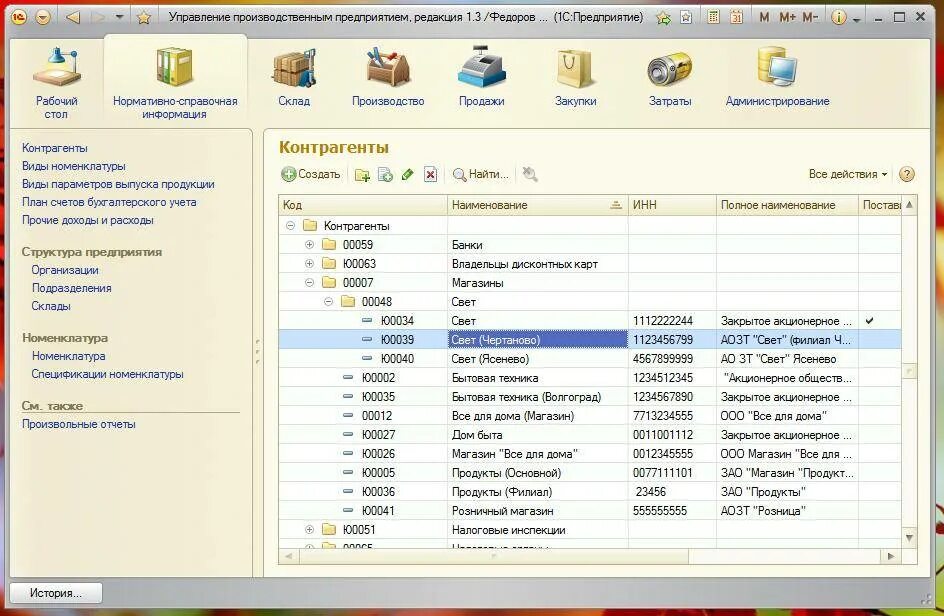Click the M- memory subtract button
The width and height of the screenshot is (944, 616).
pyautogui.click(x=810, y=17)
